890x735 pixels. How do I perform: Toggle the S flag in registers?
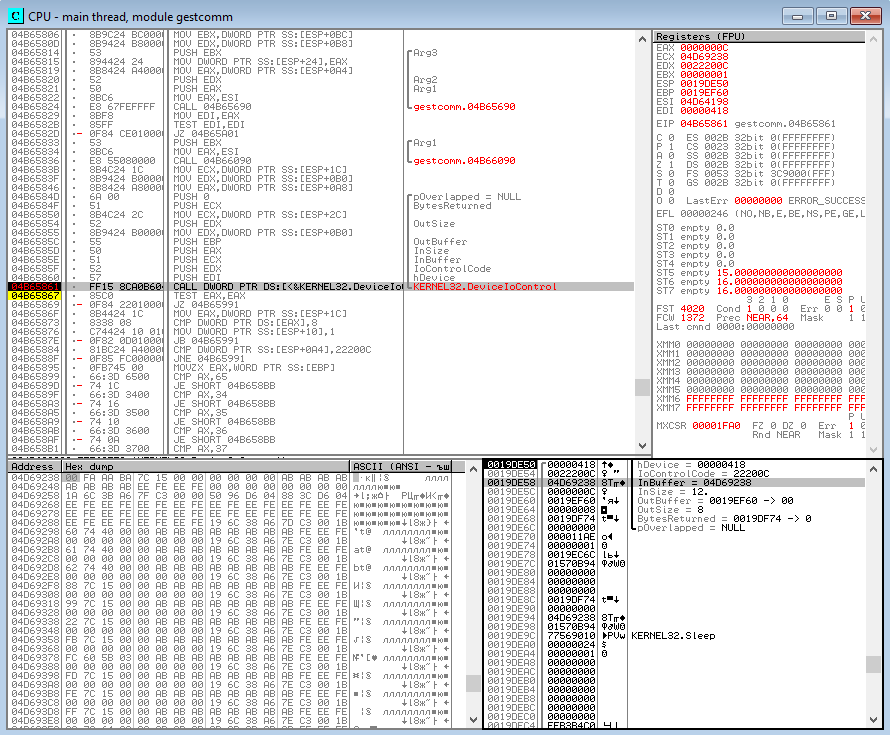[671, 174]
